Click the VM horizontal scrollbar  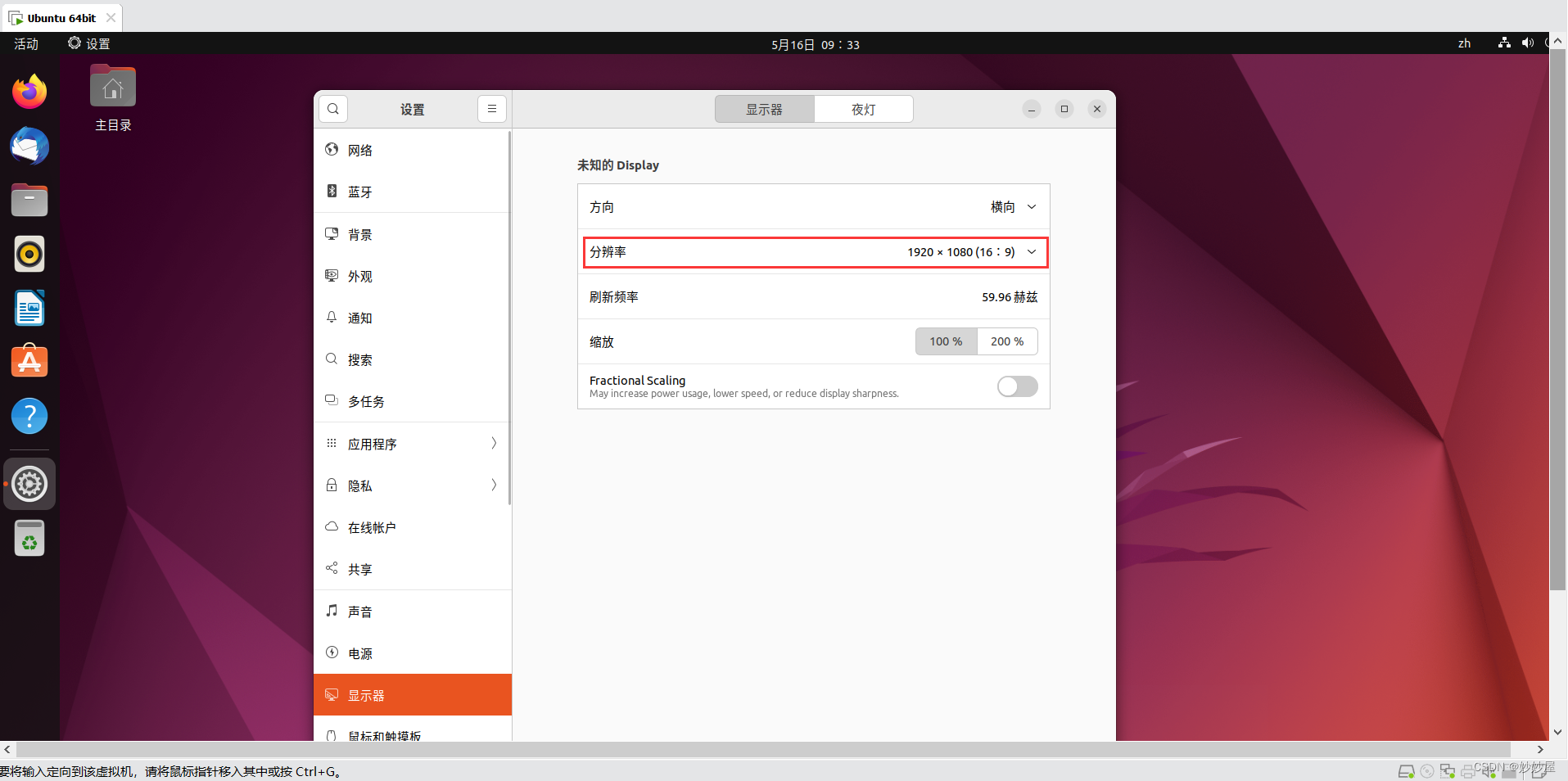pyautogui.click(x=763, y=749)
